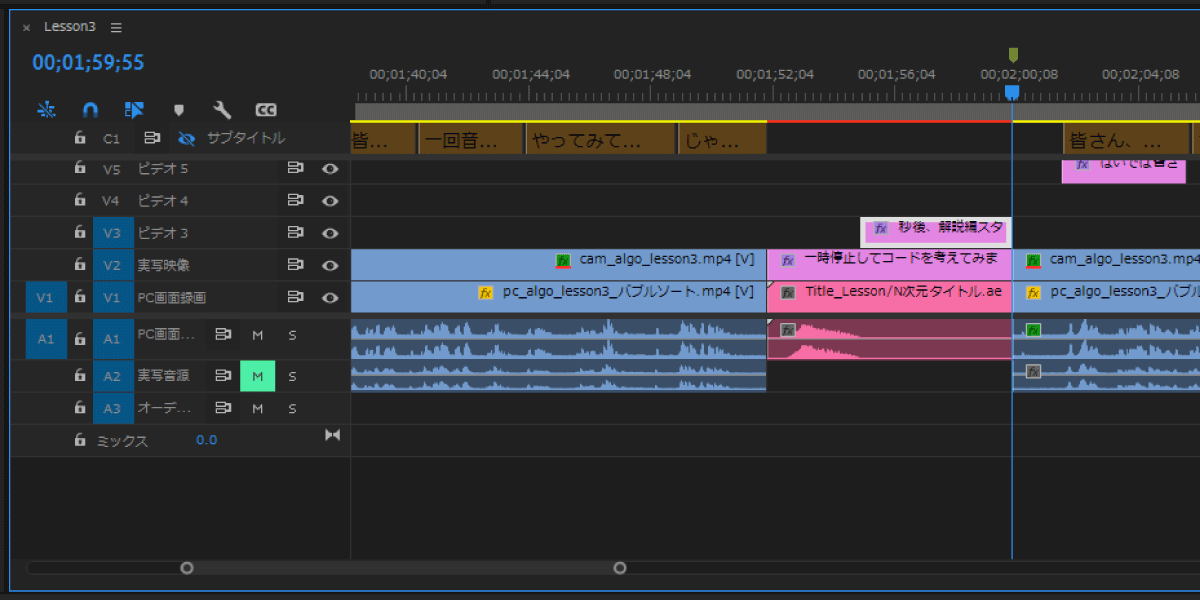
Task: Hide the ビデオ 3 track output
Action: (330, 233)
